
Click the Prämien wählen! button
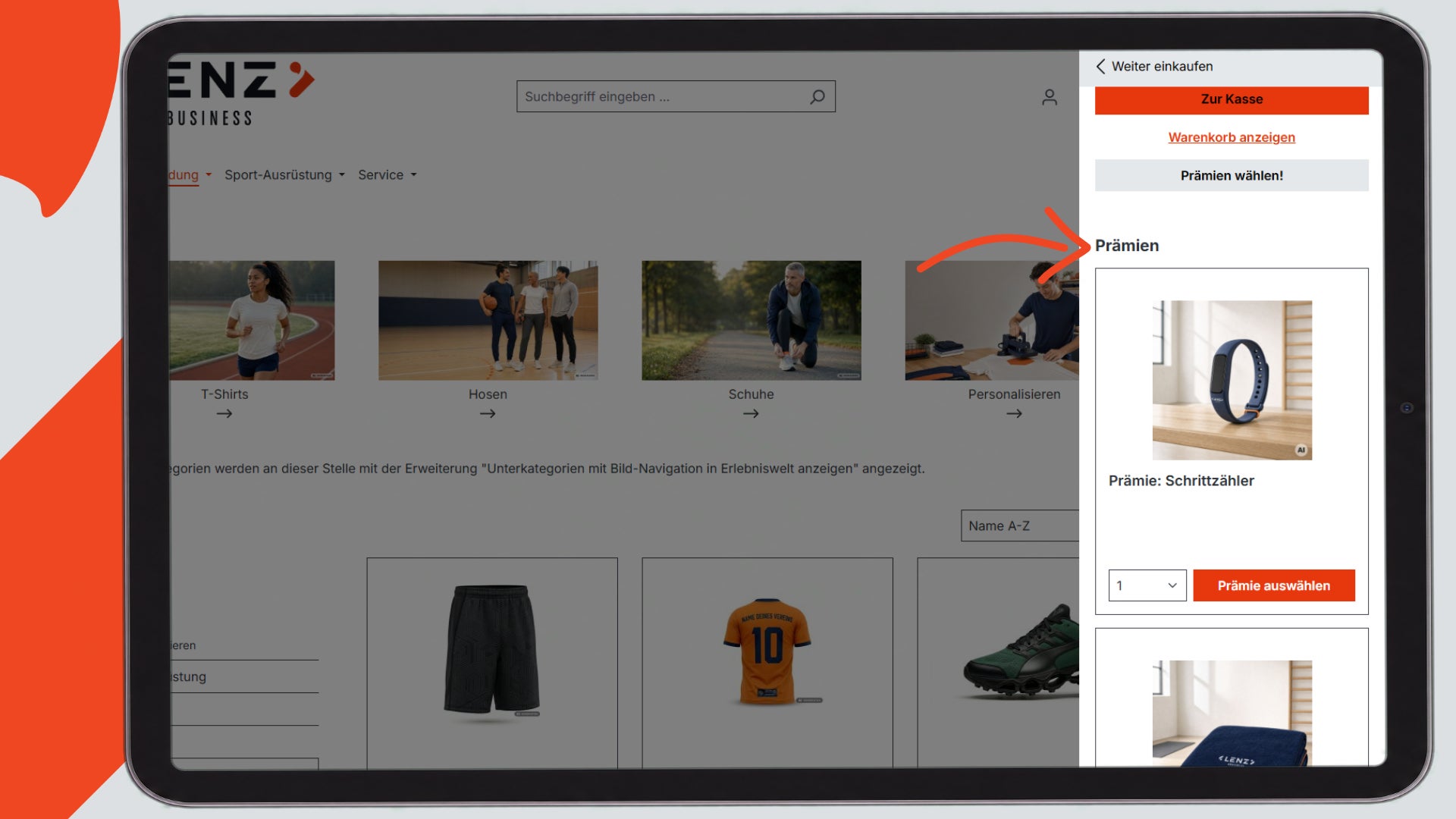tap(1232, 175)
